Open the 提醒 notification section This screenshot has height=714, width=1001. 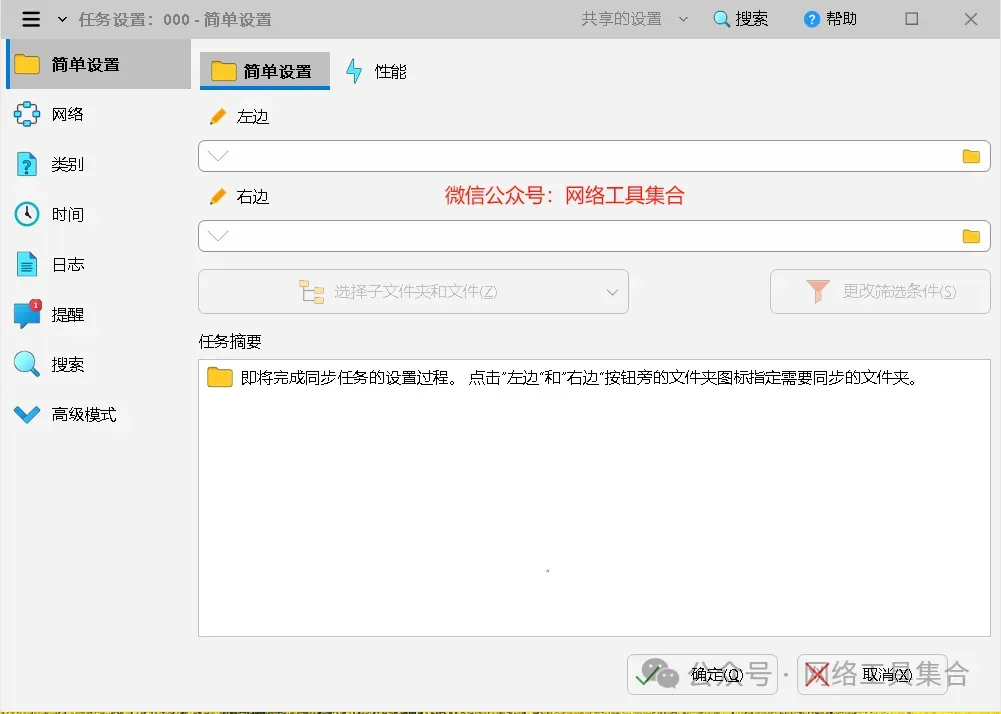pos(49,314)
